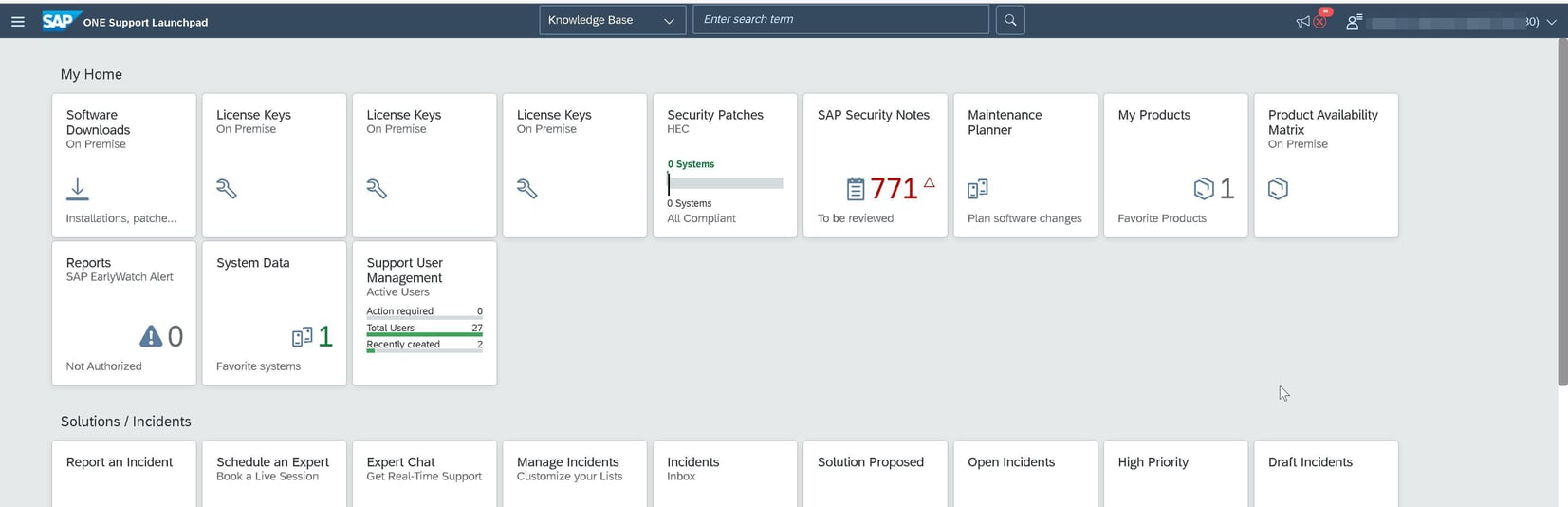Click the Enter search term field
1568x507 pixels.
pos(840,20)
